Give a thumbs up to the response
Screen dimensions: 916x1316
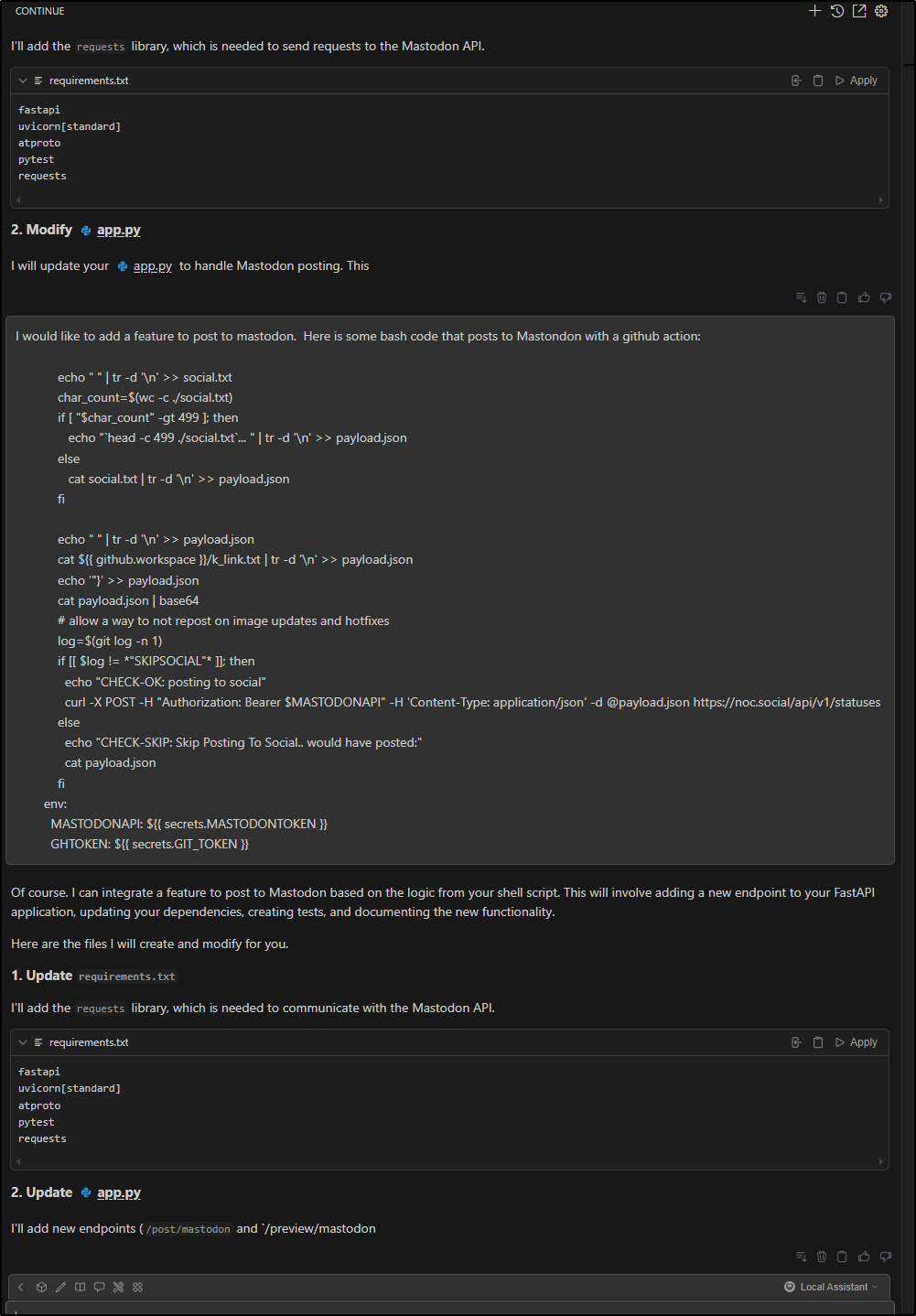tap(863, 1257)
